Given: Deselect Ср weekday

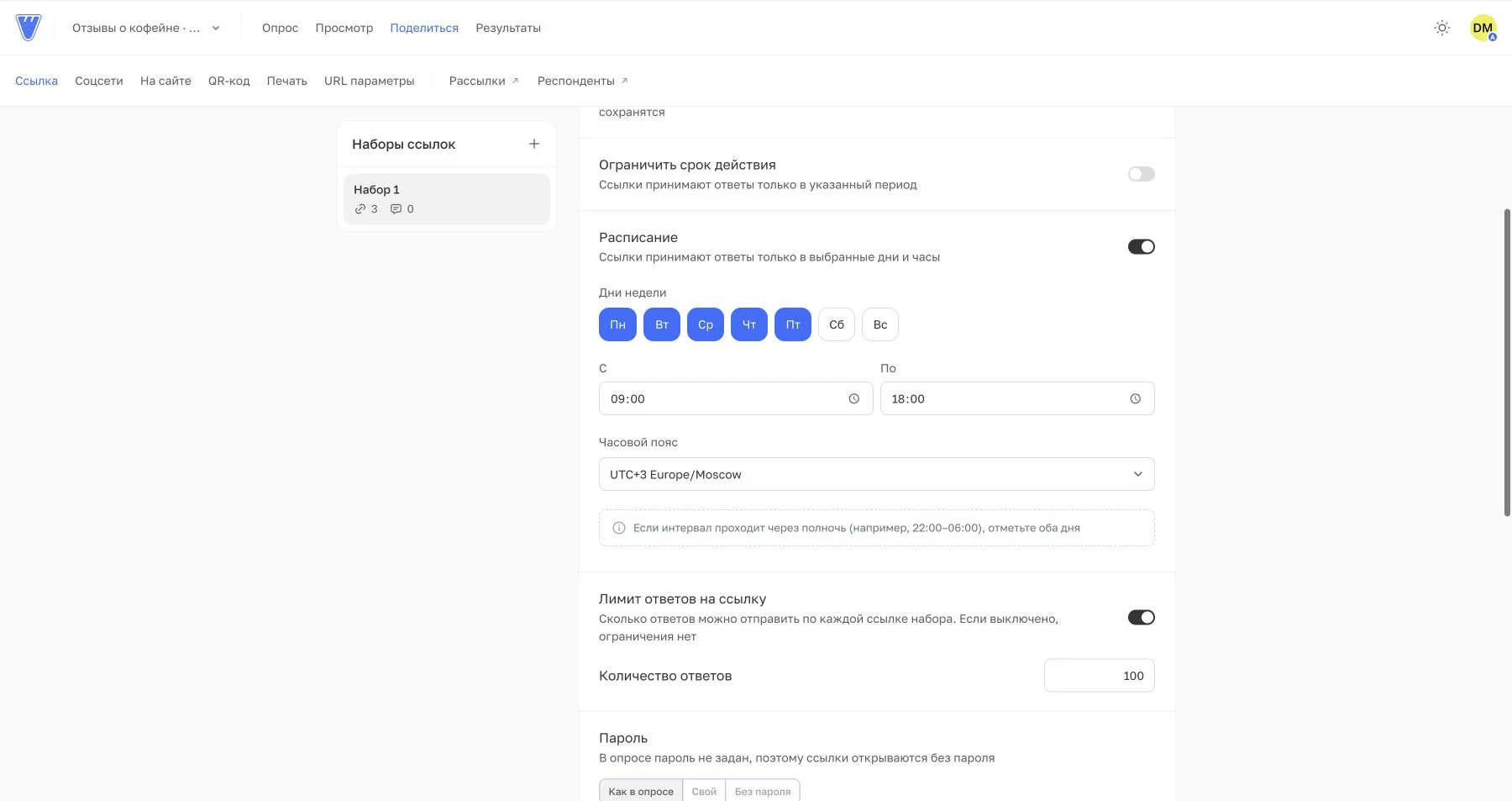Looking at the screenshot, I should tap(706, 324).
